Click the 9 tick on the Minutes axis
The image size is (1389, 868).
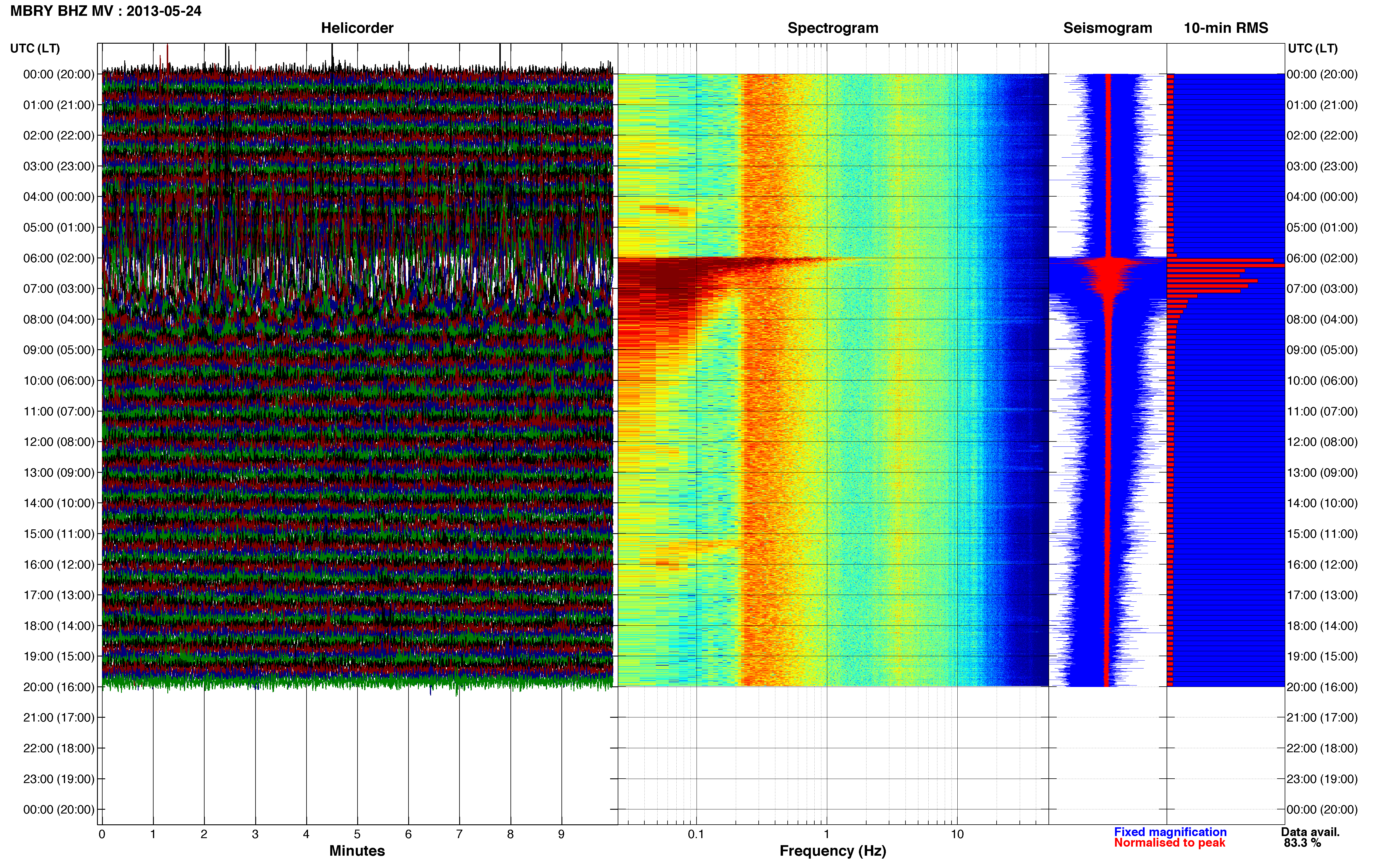click(x=561, y=834)
